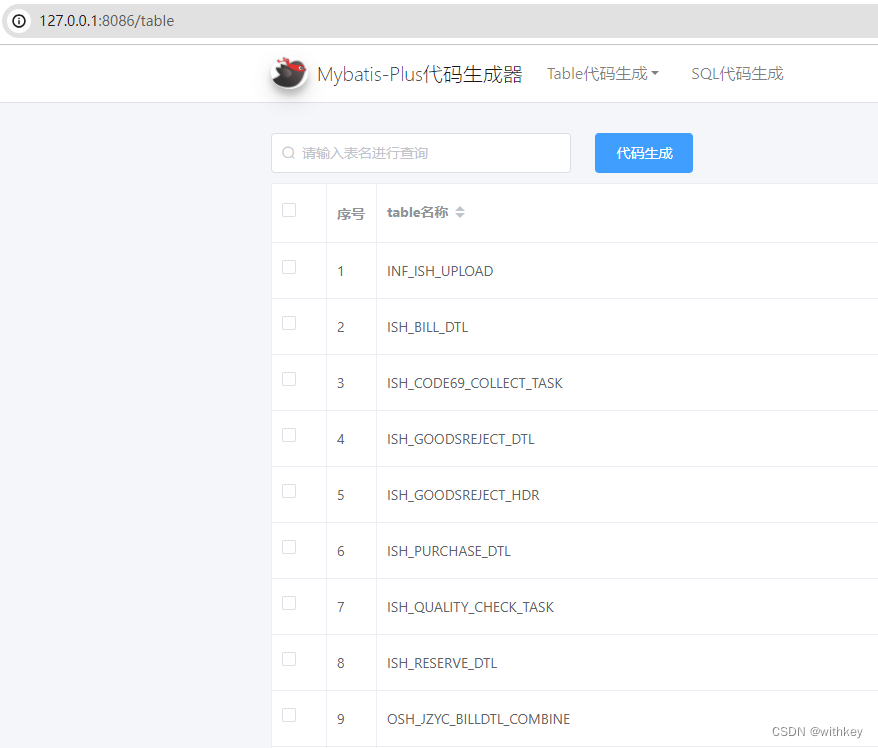Open the ISH_GOODSREJECT_HDR table link

coord(463,495)
